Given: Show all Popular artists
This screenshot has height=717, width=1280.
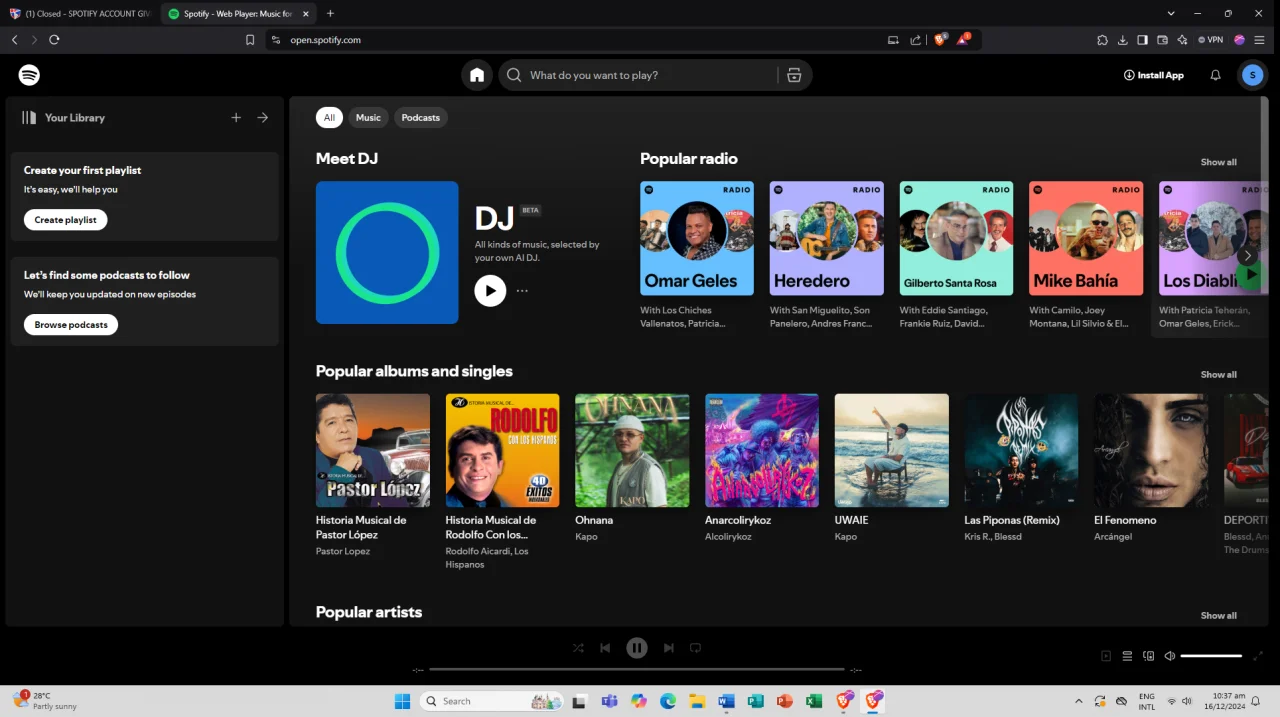Looking at the screenshot, I should (x=1218, y=616).
